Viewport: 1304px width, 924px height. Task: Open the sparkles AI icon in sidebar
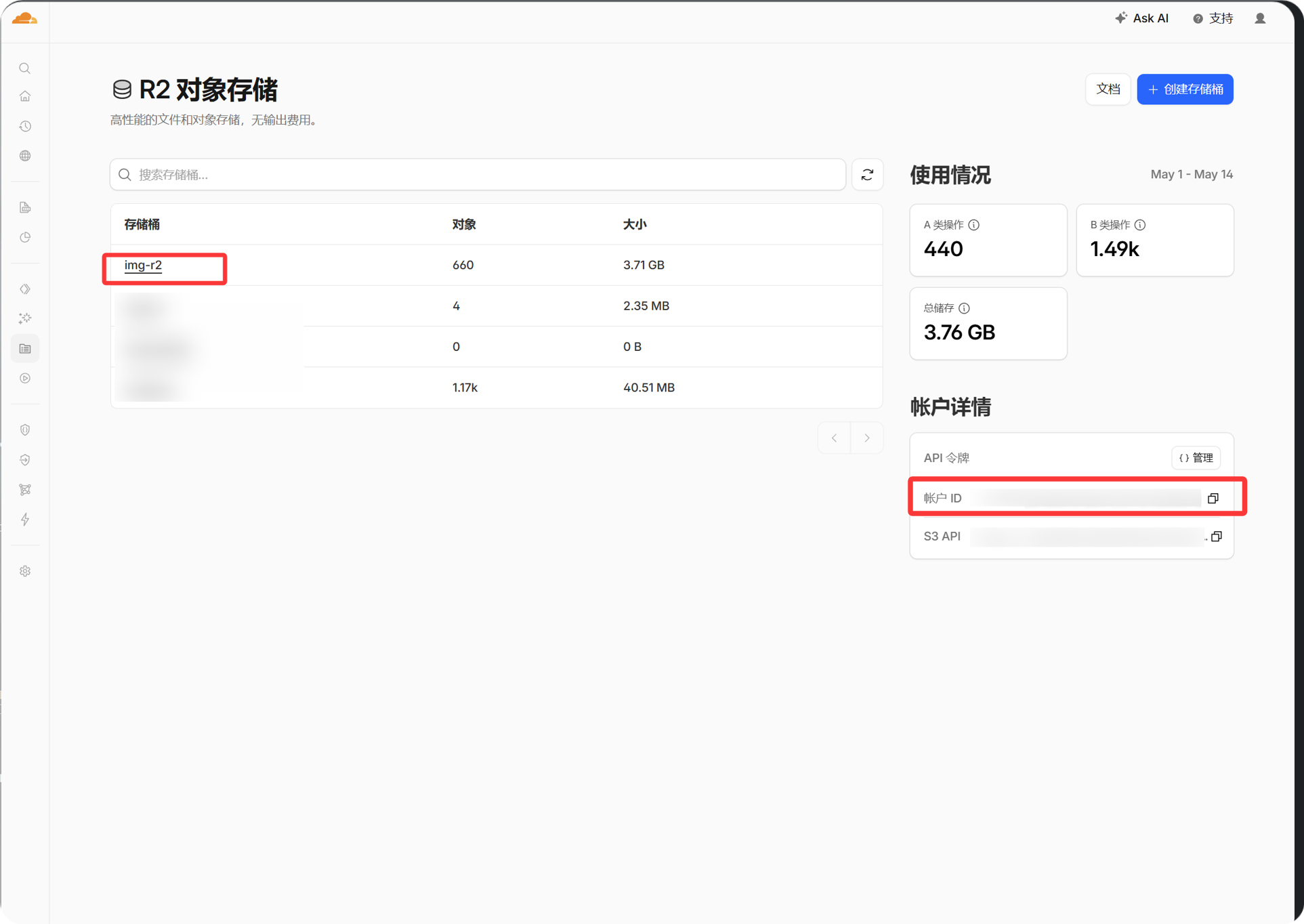[x=25, y=318]
